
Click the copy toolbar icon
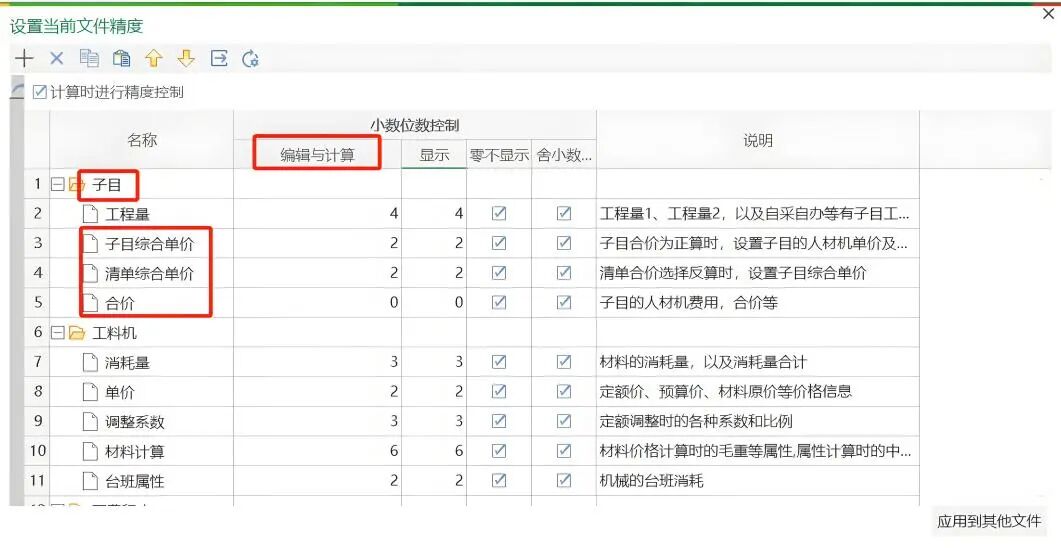[89, 59]
